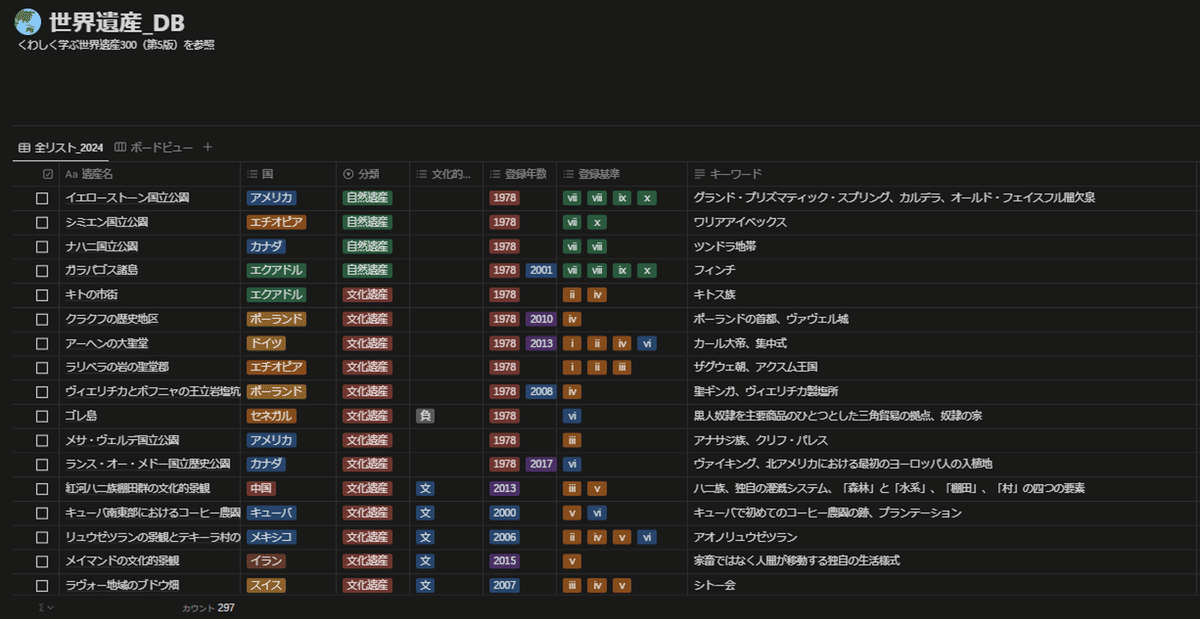Screen dimensions: 1200x619
Task: Open the 分類 column header menu
Action: pos(372,174)
